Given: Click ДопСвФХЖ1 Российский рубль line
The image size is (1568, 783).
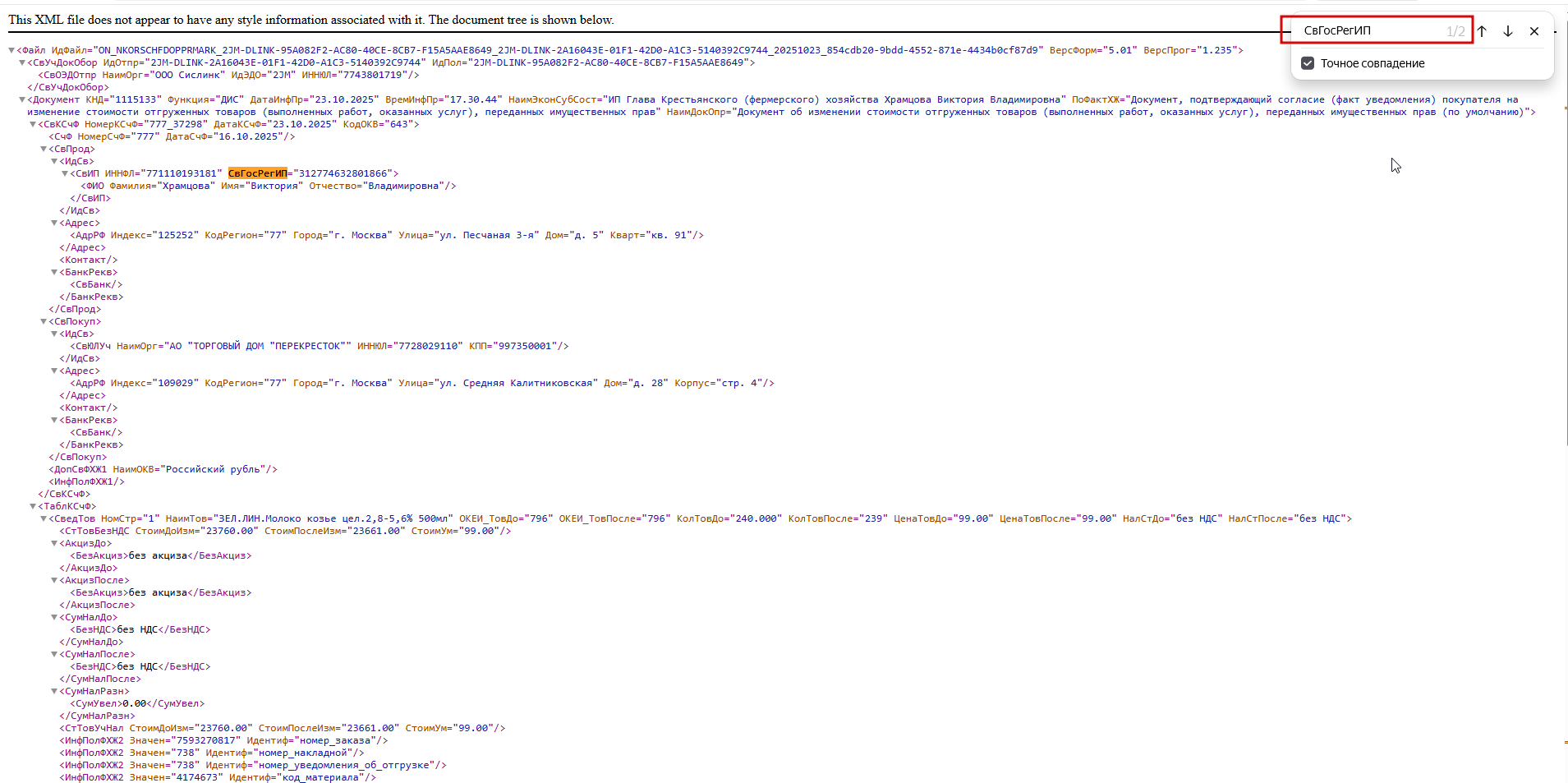Looking at the screenshot, I should (163, 469).
